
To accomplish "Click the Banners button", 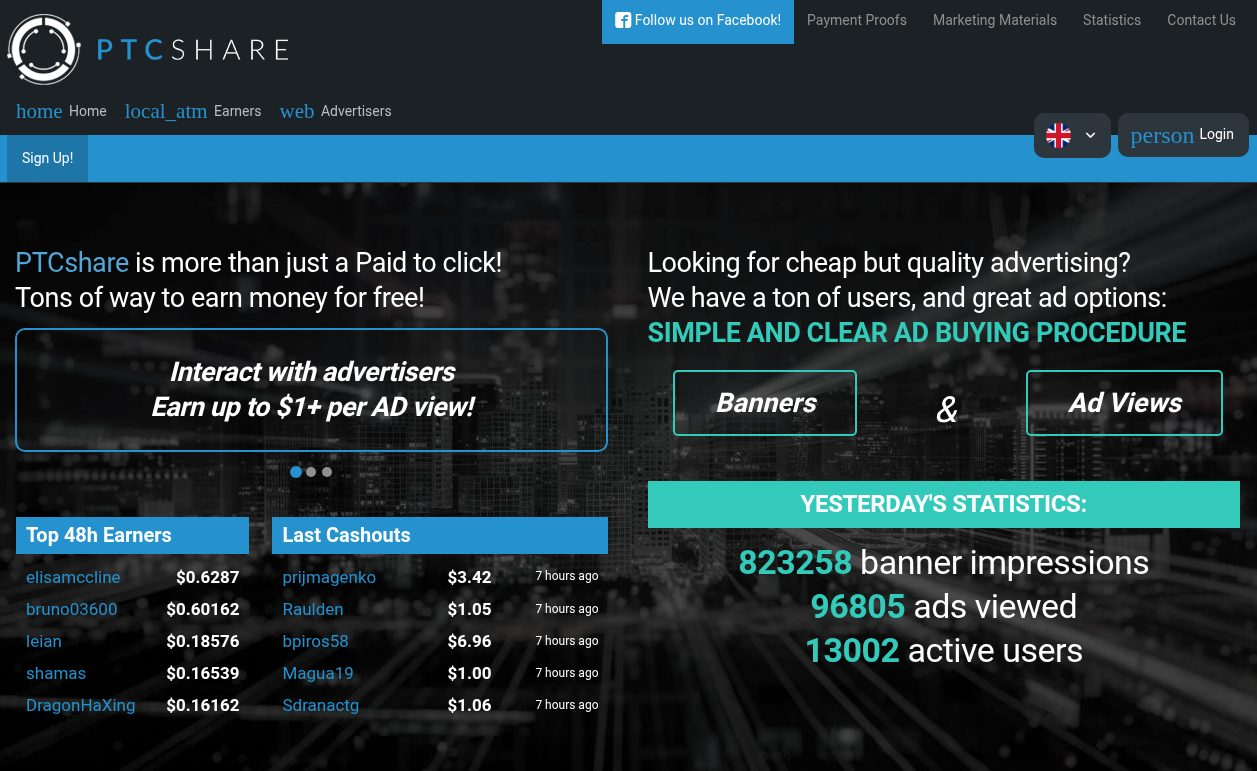I will [x=765, y=403].
